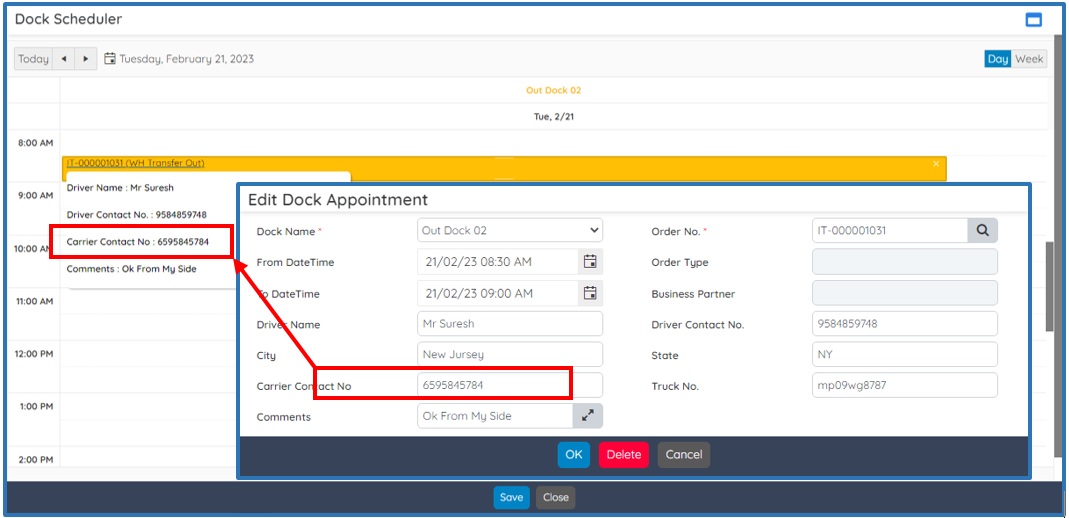Screen dimensions: 1069x518
Task: Open IT-000001031 WH Transfer Out link
Action: [x=134, y=163]
